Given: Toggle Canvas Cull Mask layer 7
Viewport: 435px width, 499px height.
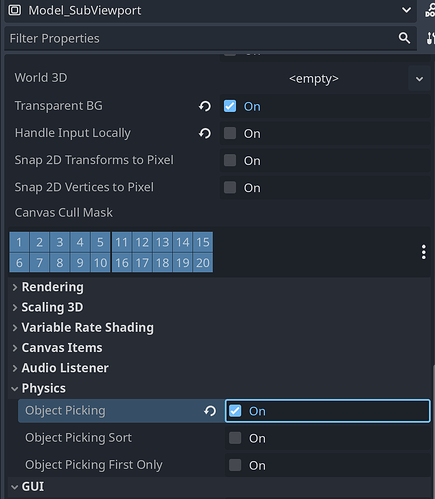Looking at the screenshot, I should tap(39, 263).
